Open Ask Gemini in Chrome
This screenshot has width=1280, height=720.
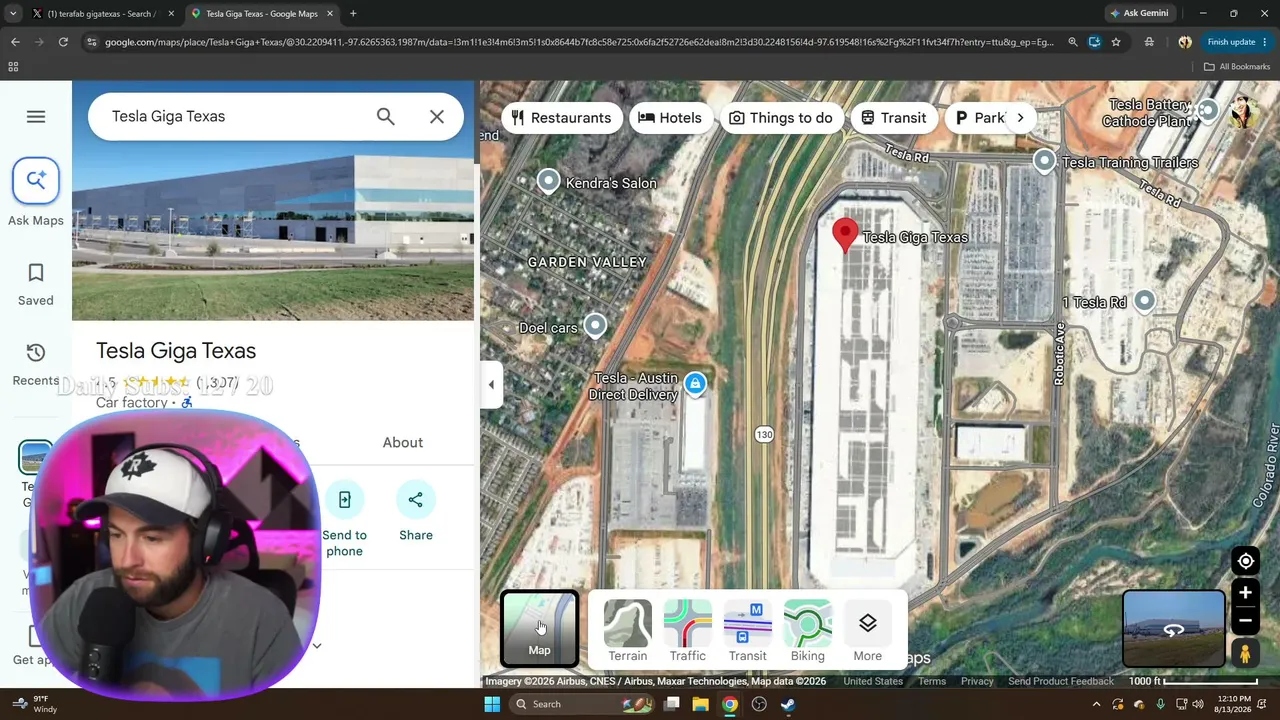(x=1139, y=14)
